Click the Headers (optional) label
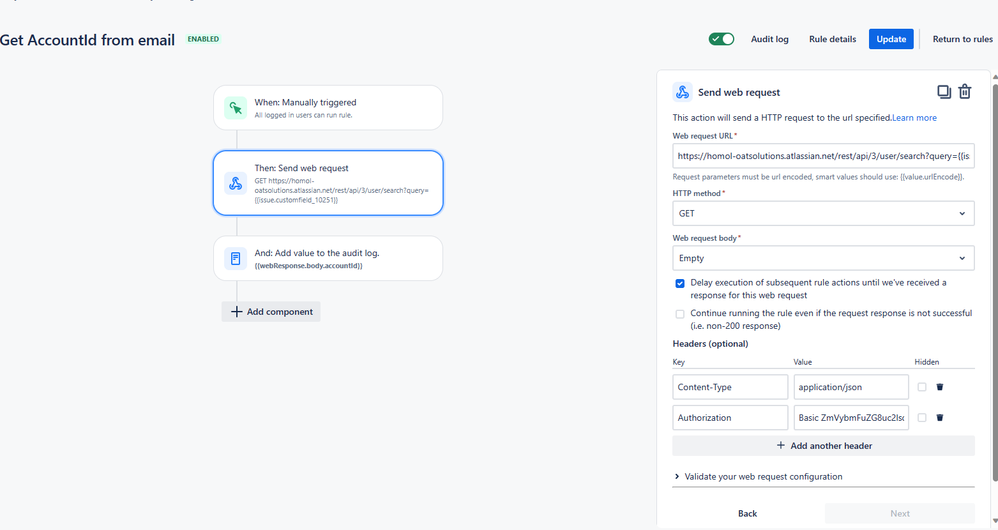The height and width of the screenshot is (530, 998). pos(710,344)
